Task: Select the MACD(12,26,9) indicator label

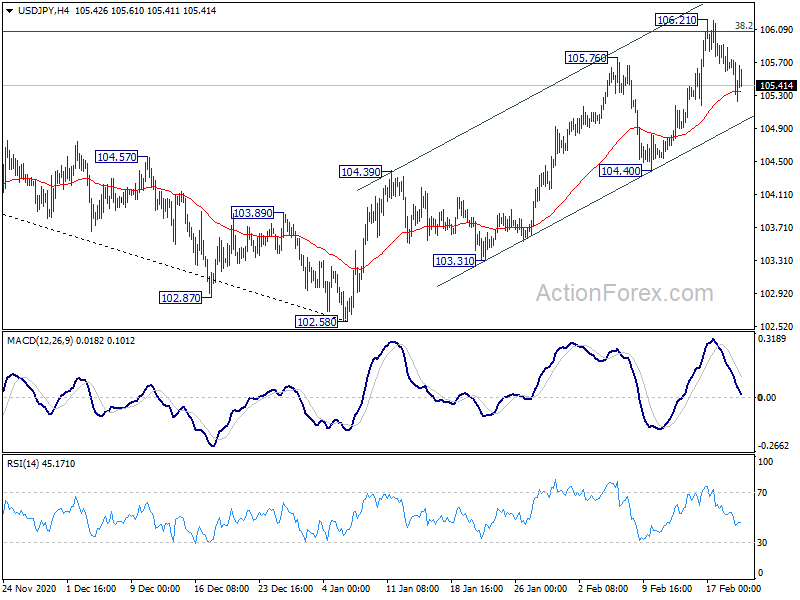Action: point(40,340)
